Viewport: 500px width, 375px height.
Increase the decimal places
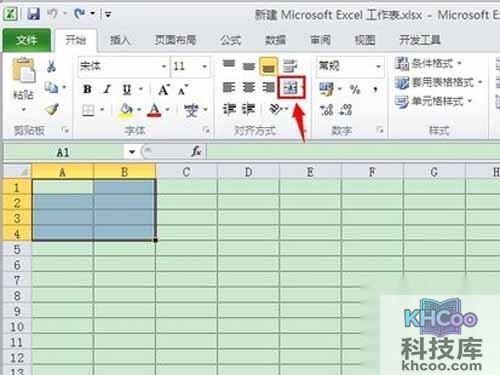click(327, 110)
